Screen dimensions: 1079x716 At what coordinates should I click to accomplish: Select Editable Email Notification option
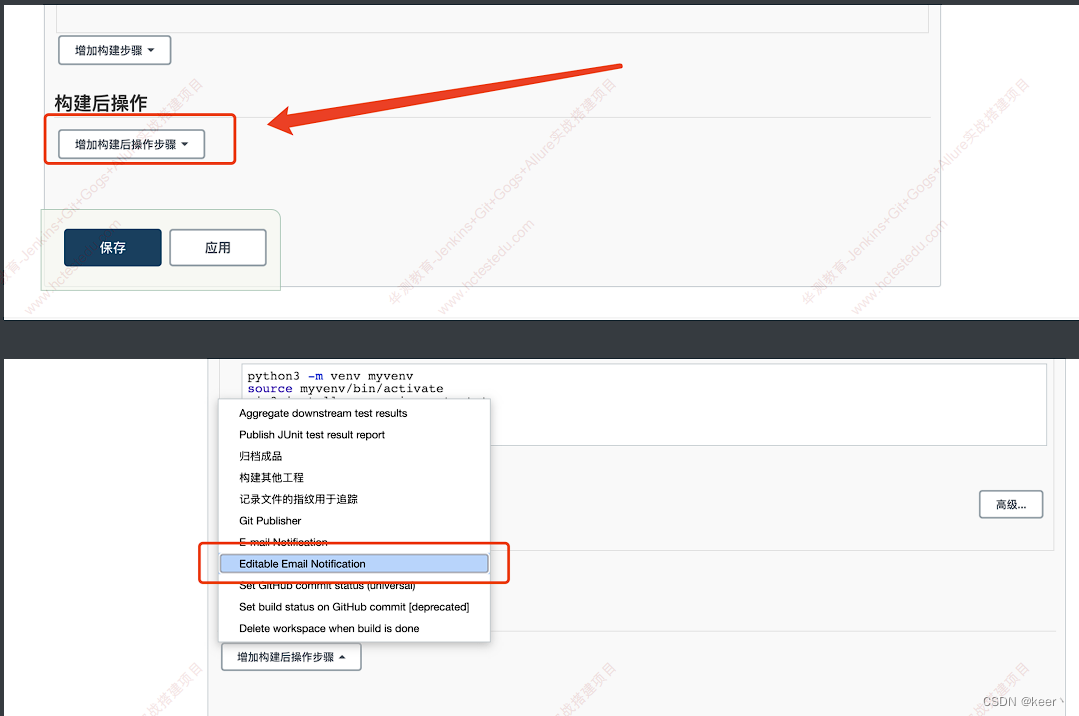click(354, 564)
